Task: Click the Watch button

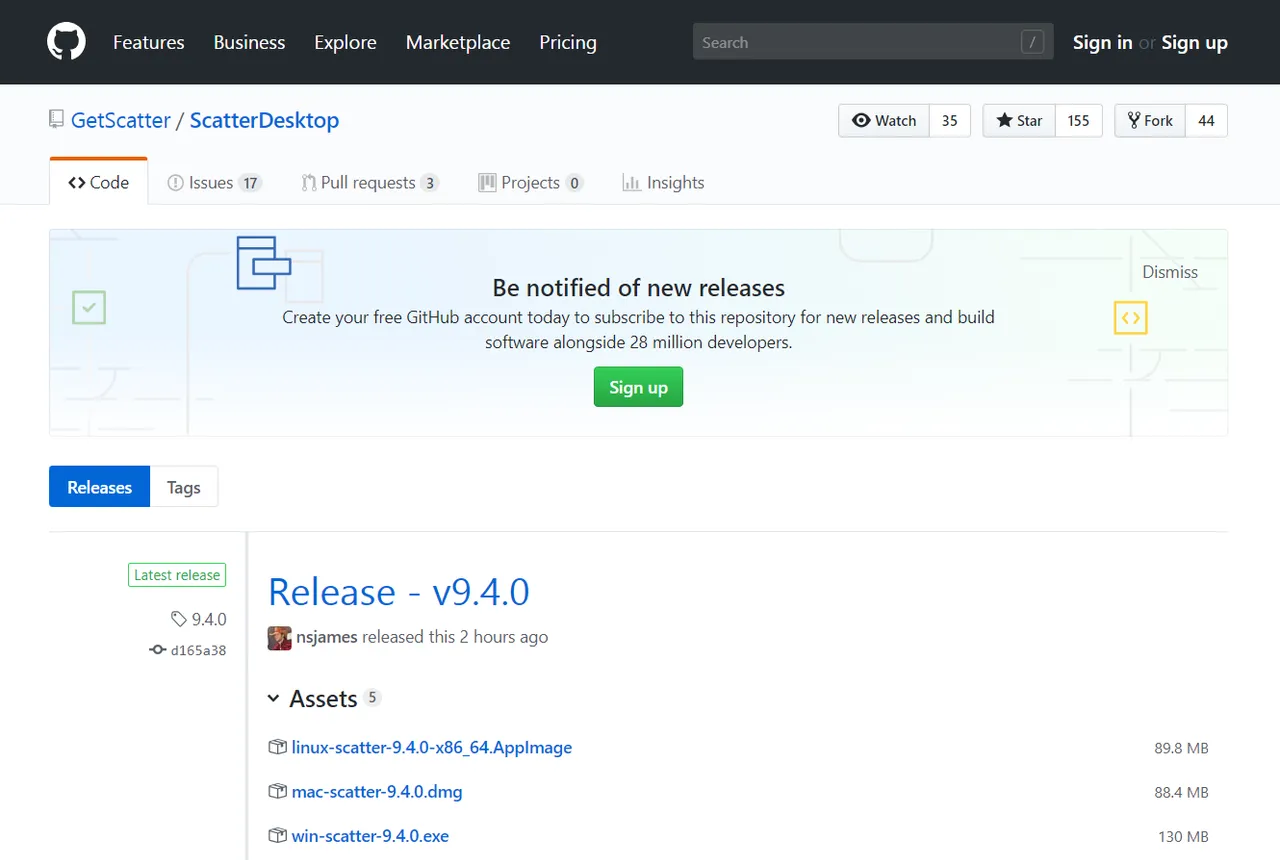Action: pos(884,120)
